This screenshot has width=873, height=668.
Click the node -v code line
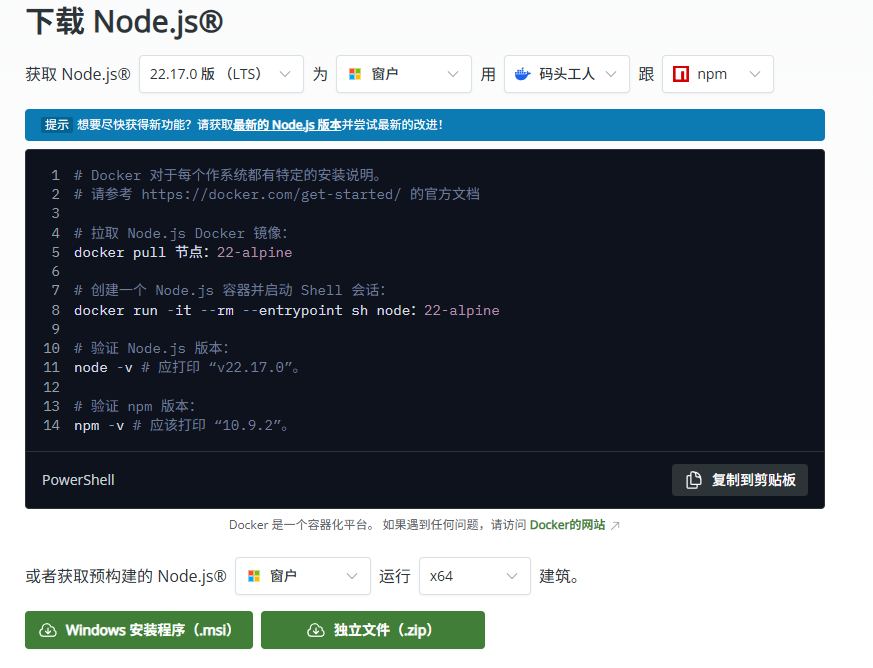coord(188,367)
